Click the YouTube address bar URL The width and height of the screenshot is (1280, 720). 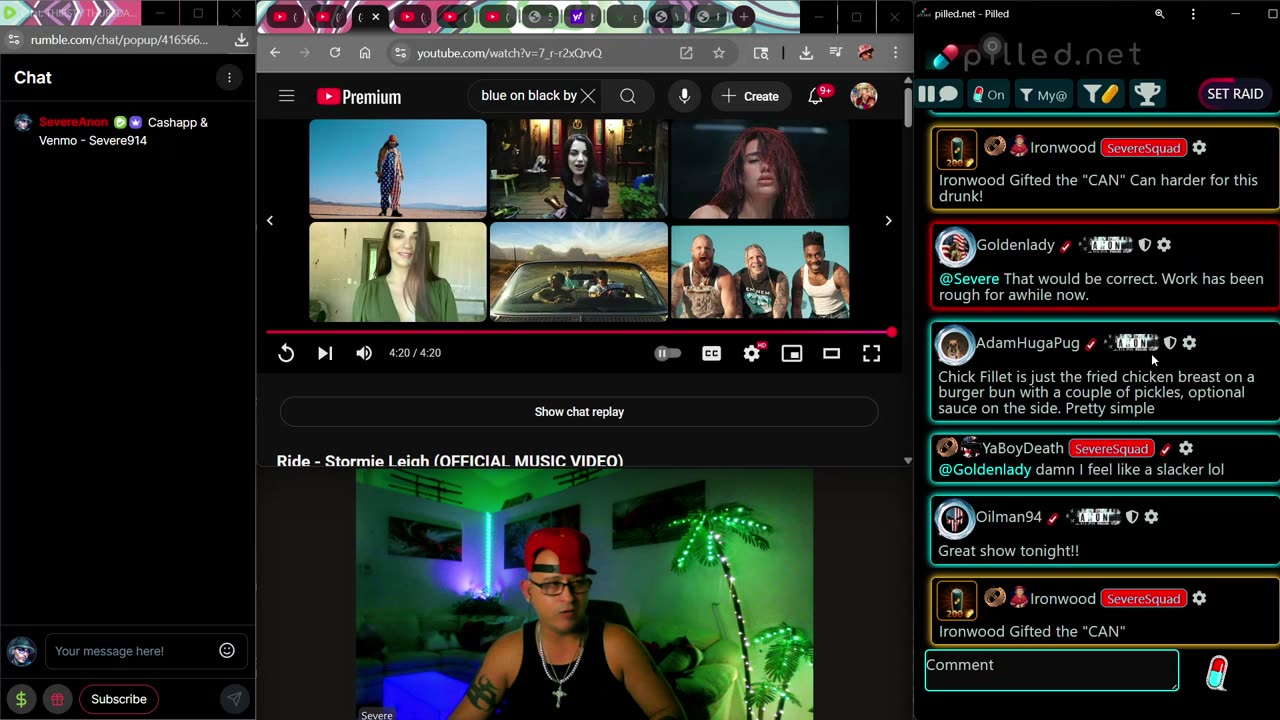[x=510, y=53]
